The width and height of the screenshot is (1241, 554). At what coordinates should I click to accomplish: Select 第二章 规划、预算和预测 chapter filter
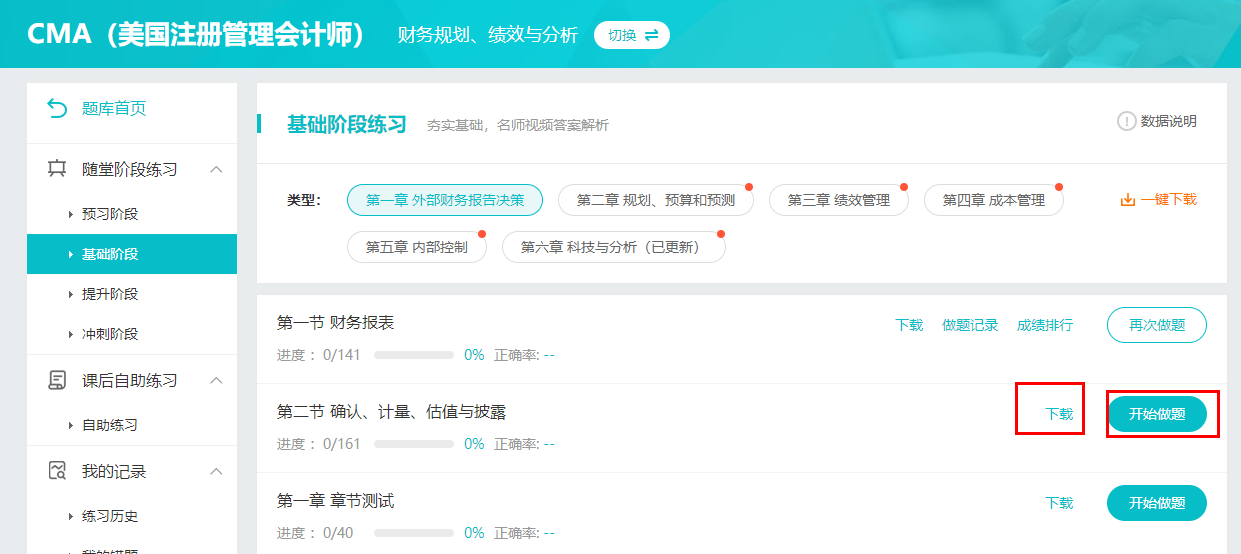(655, 200)
